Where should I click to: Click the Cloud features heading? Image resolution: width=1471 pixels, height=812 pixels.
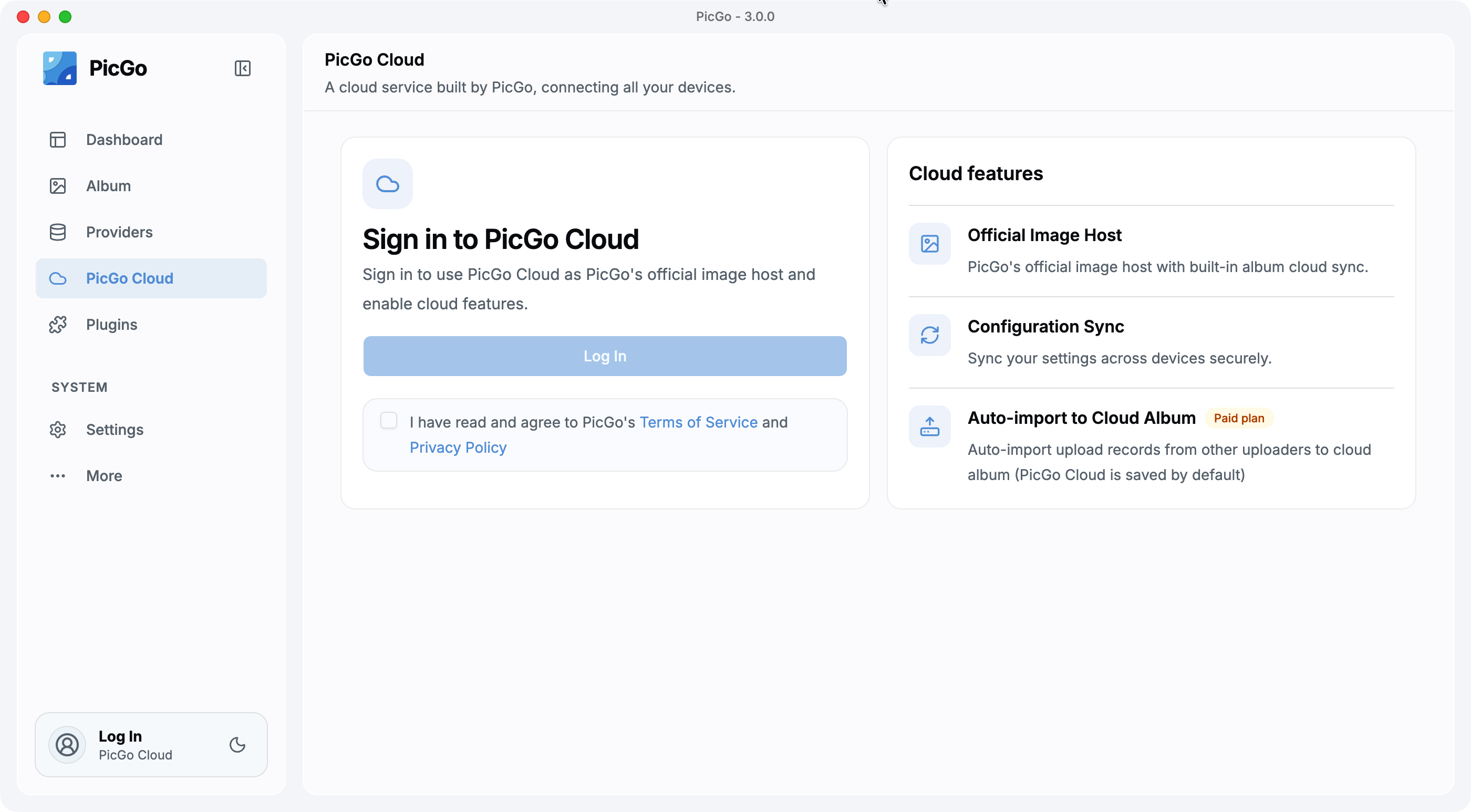pos(976,174)
